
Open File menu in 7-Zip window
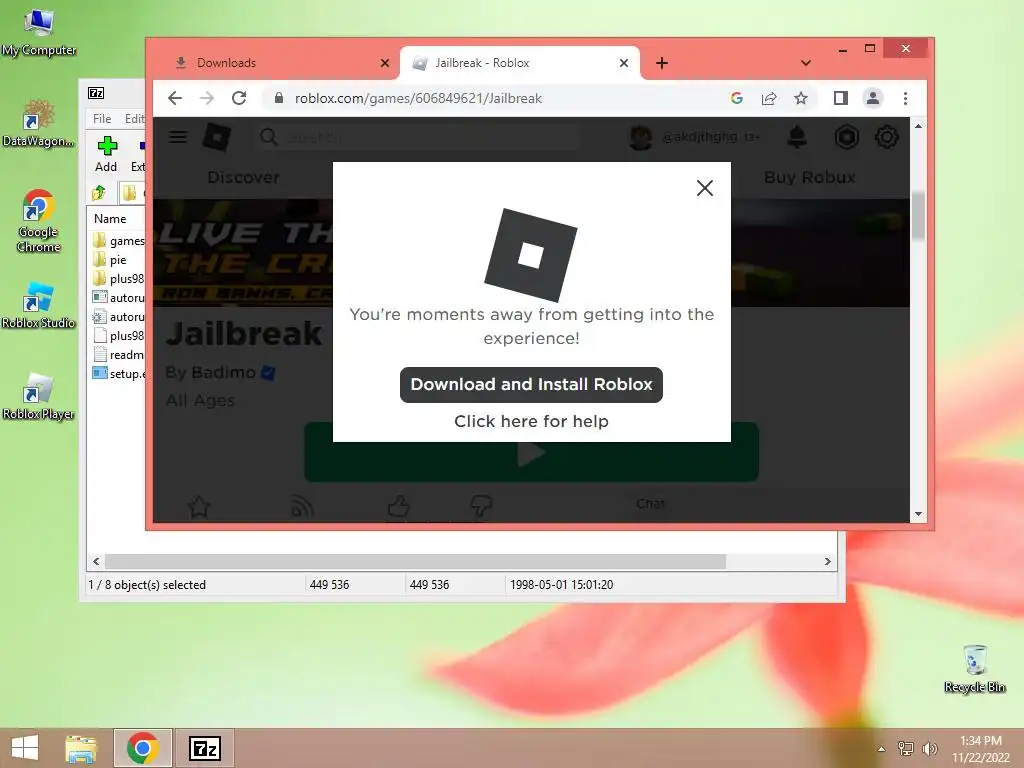pos(102,119)
